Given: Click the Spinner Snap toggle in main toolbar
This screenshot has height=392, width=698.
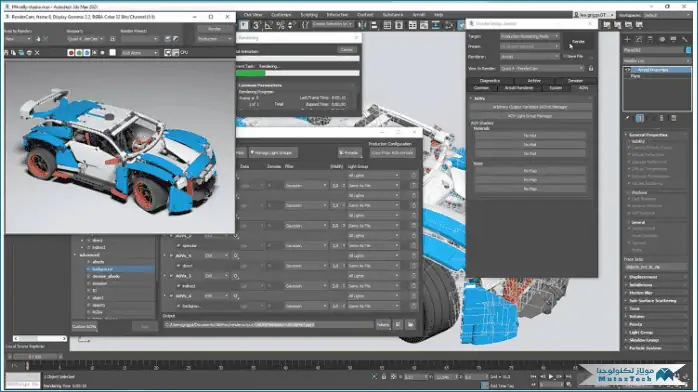Looking at the screenshot, I should click(x=291, y=25).
